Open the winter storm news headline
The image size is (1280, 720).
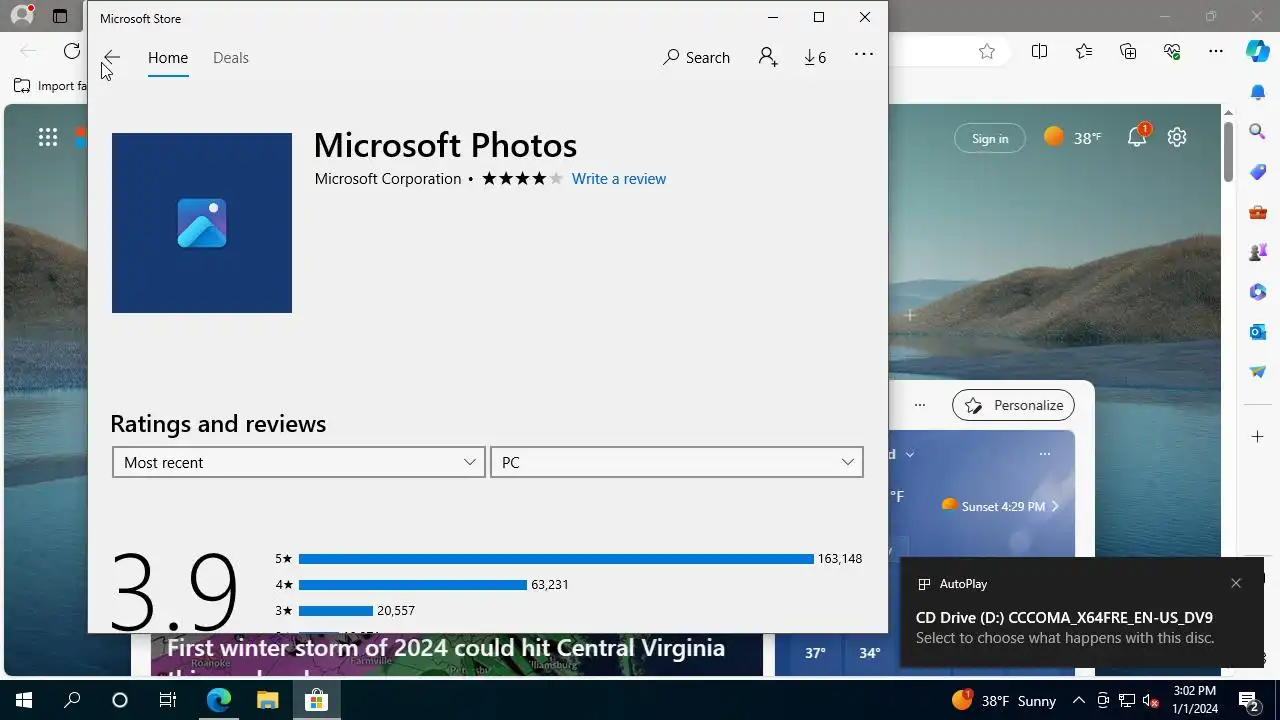[446, 648]
